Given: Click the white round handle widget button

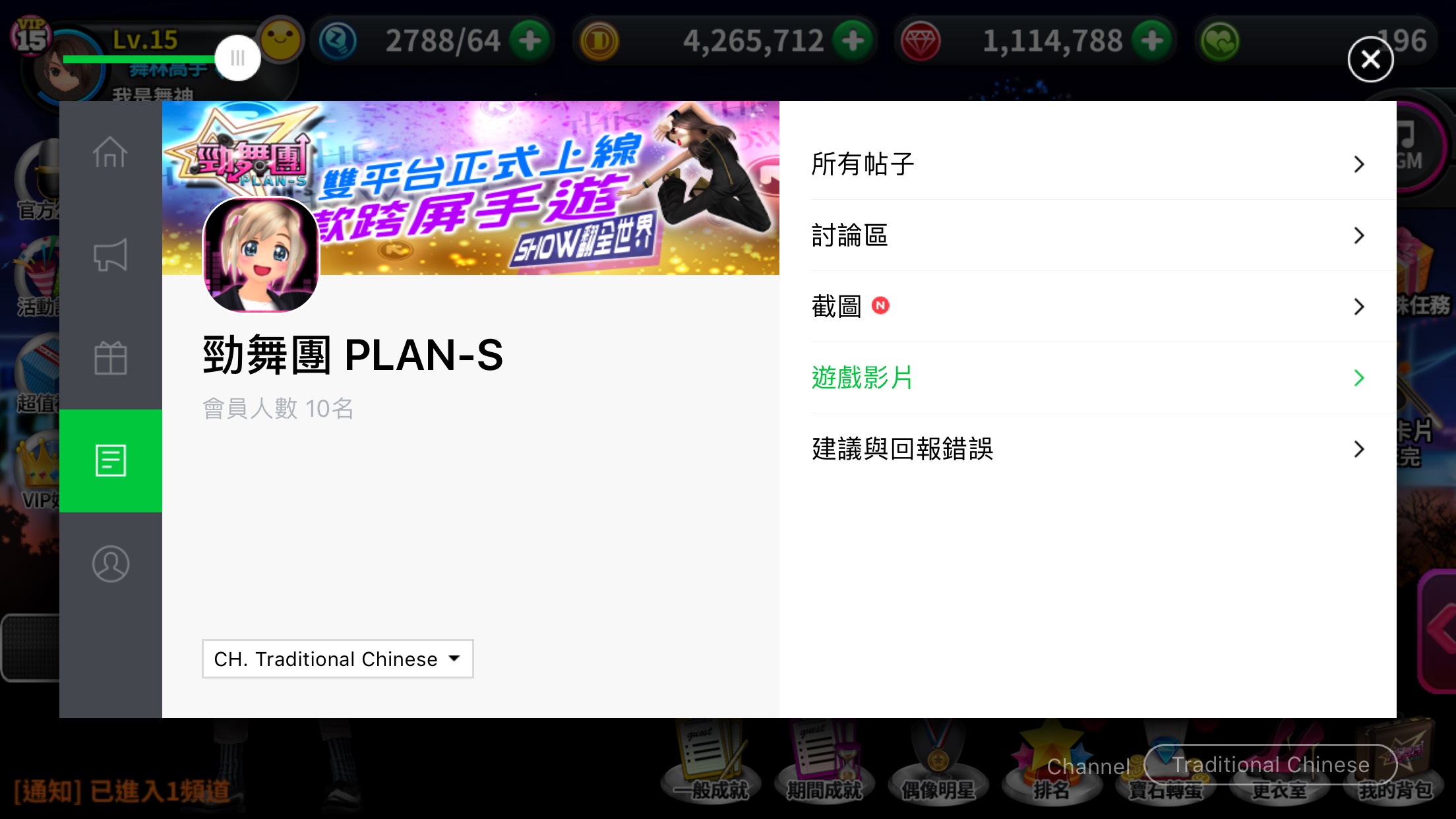Looking at the screenshot, I should point(237,58).
